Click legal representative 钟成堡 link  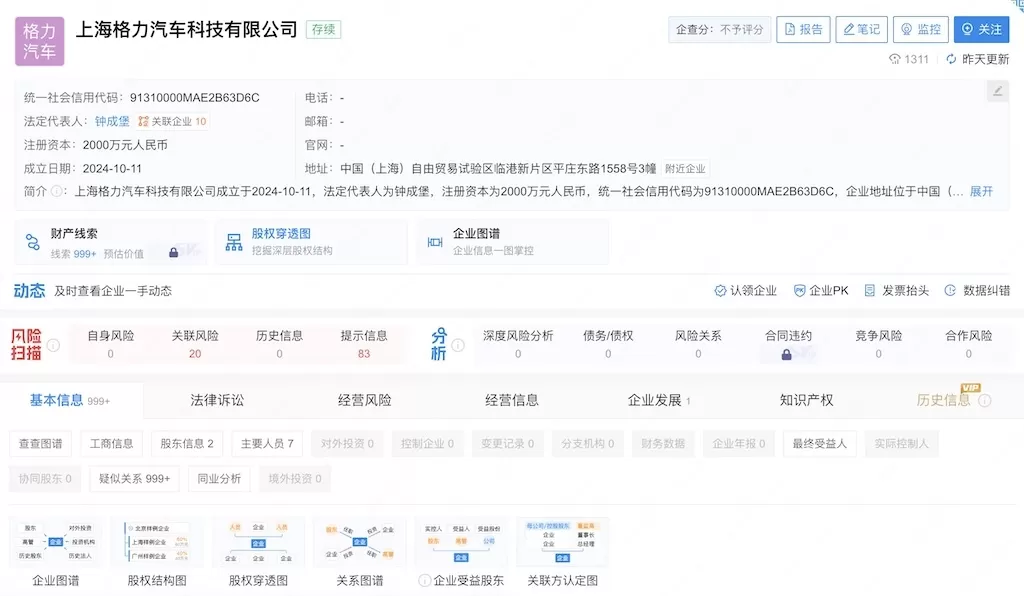pyautogui.click(x=112, y=122)
